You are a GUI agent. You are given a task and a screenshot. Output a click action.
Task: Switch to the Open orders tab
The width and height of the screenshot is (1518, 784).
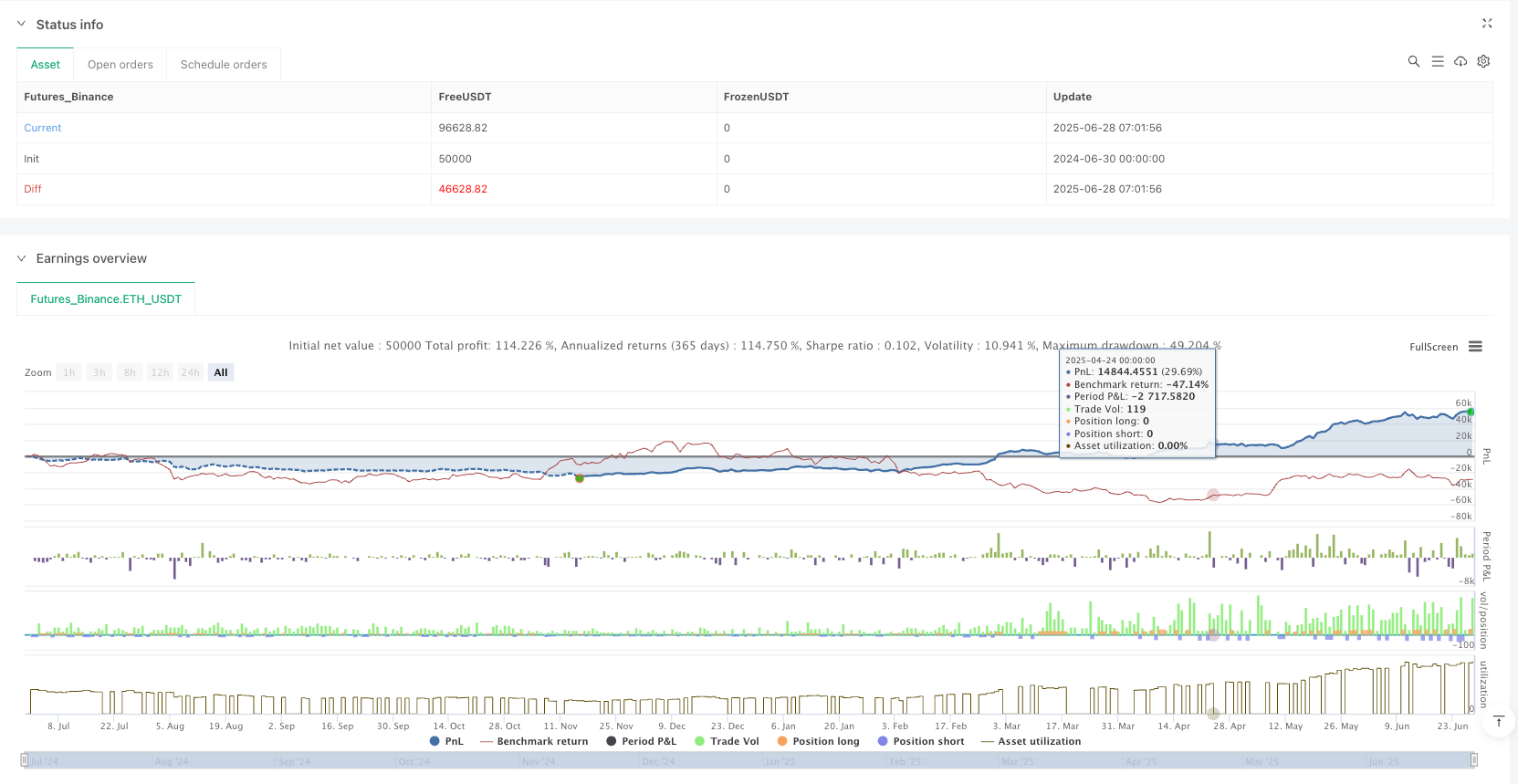pos(120,65)
